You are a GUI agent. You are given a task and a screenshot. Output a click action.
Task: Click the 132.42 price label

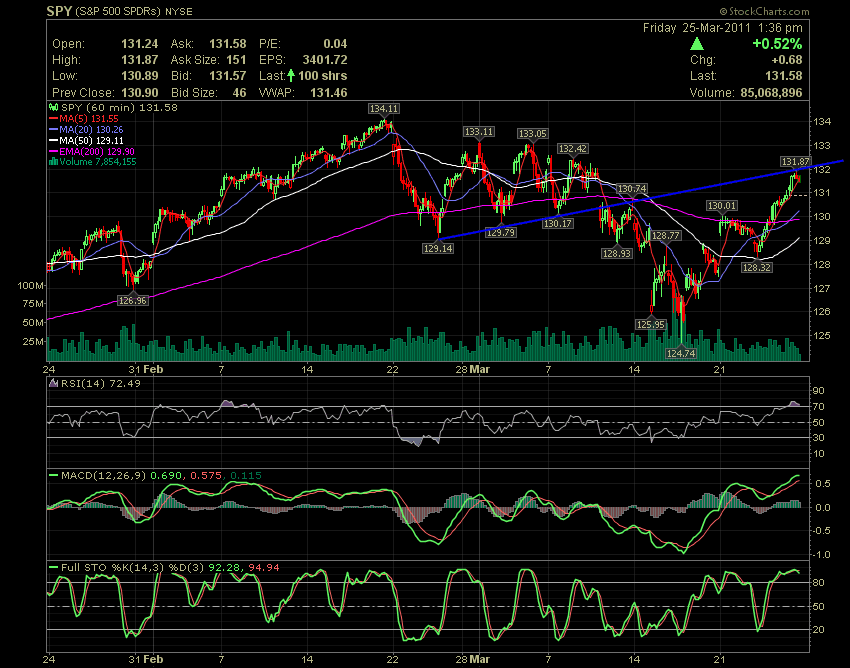[573, 148]
